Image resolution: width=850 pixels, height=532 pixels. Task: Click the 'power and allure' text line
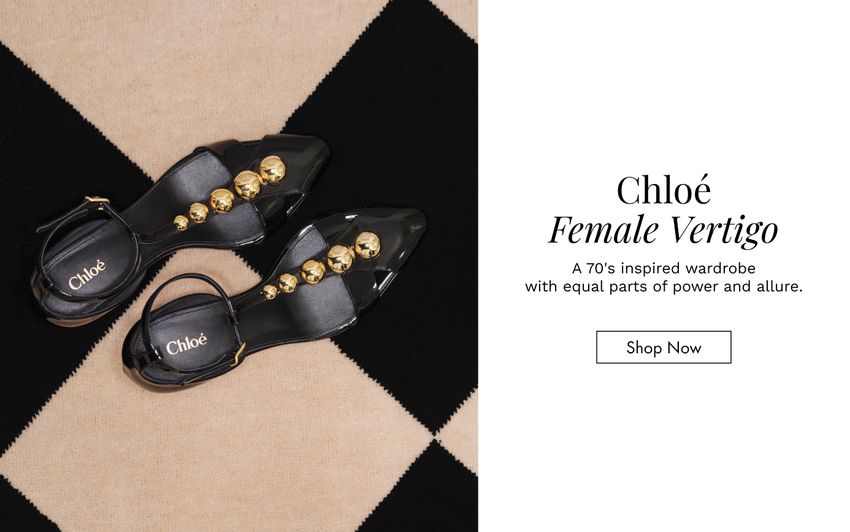[664, 286]
